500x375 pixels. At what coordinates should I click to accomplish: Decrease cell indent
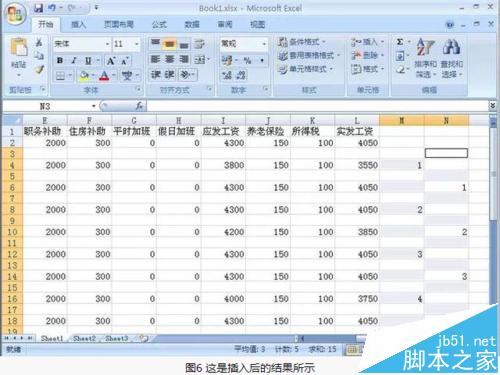pyautogui.click(x=155, y=75)
